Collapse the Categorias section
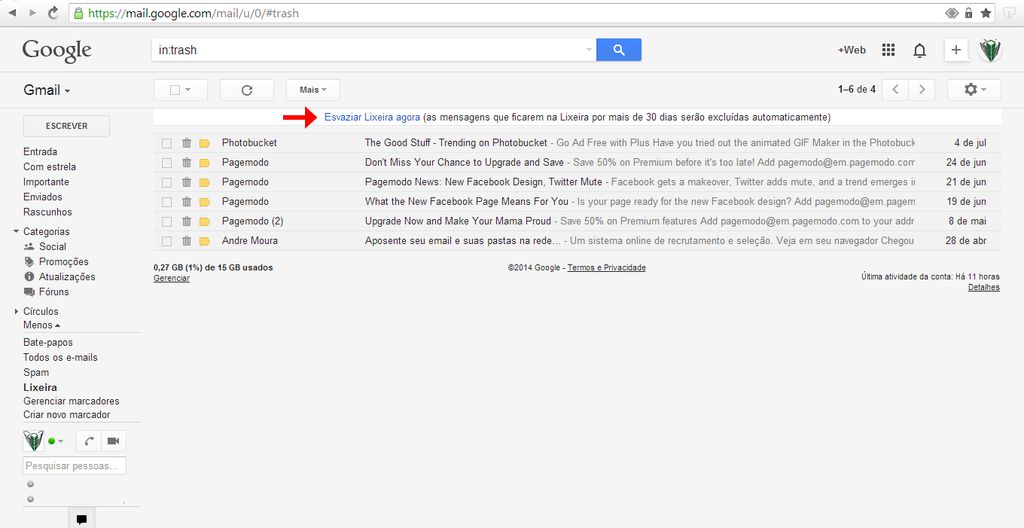This screenshot has height=528, width=1024. [16, 231]
